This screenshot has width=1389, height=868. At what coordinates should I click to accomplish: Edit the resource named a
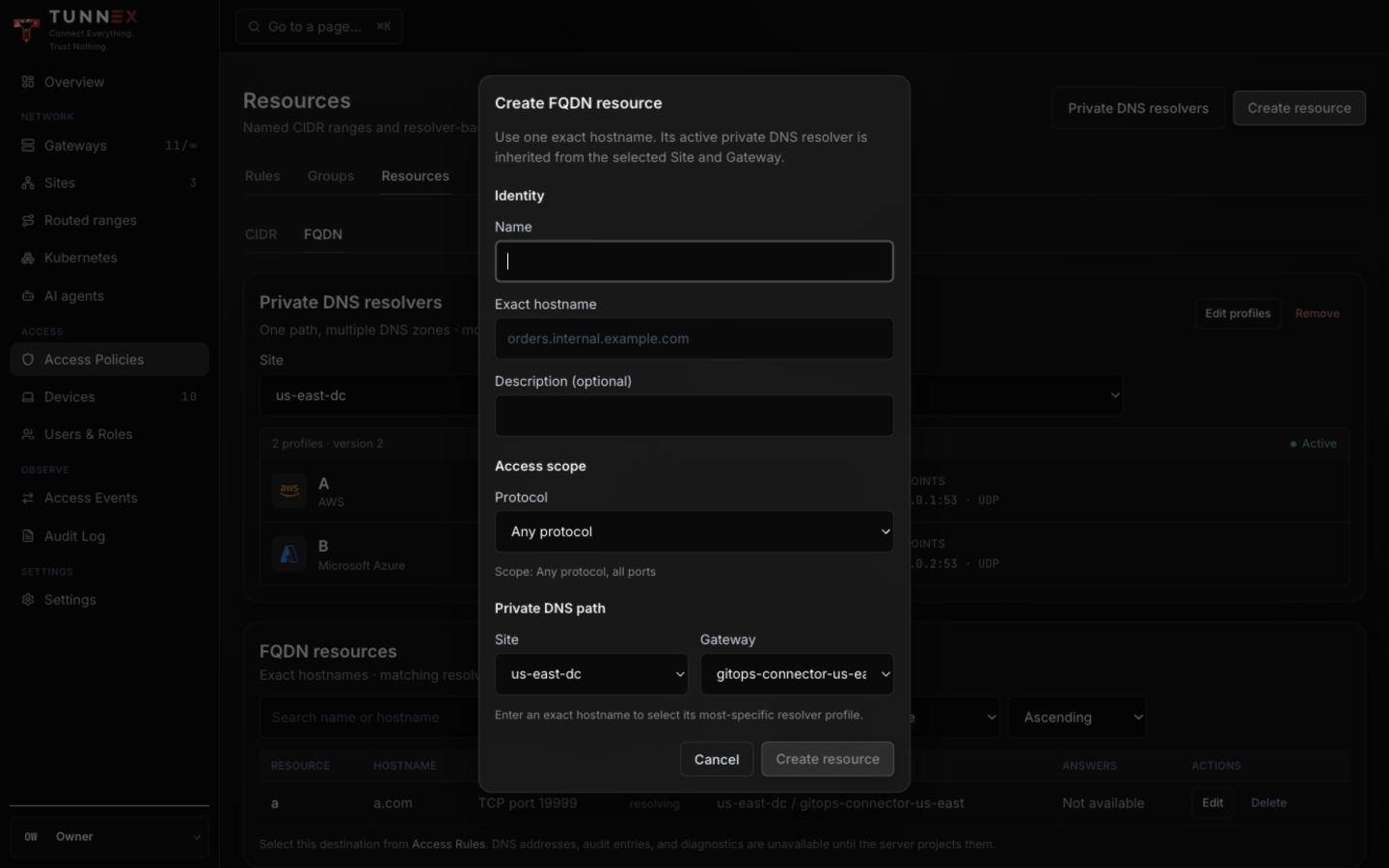(x=1212, y=802)
